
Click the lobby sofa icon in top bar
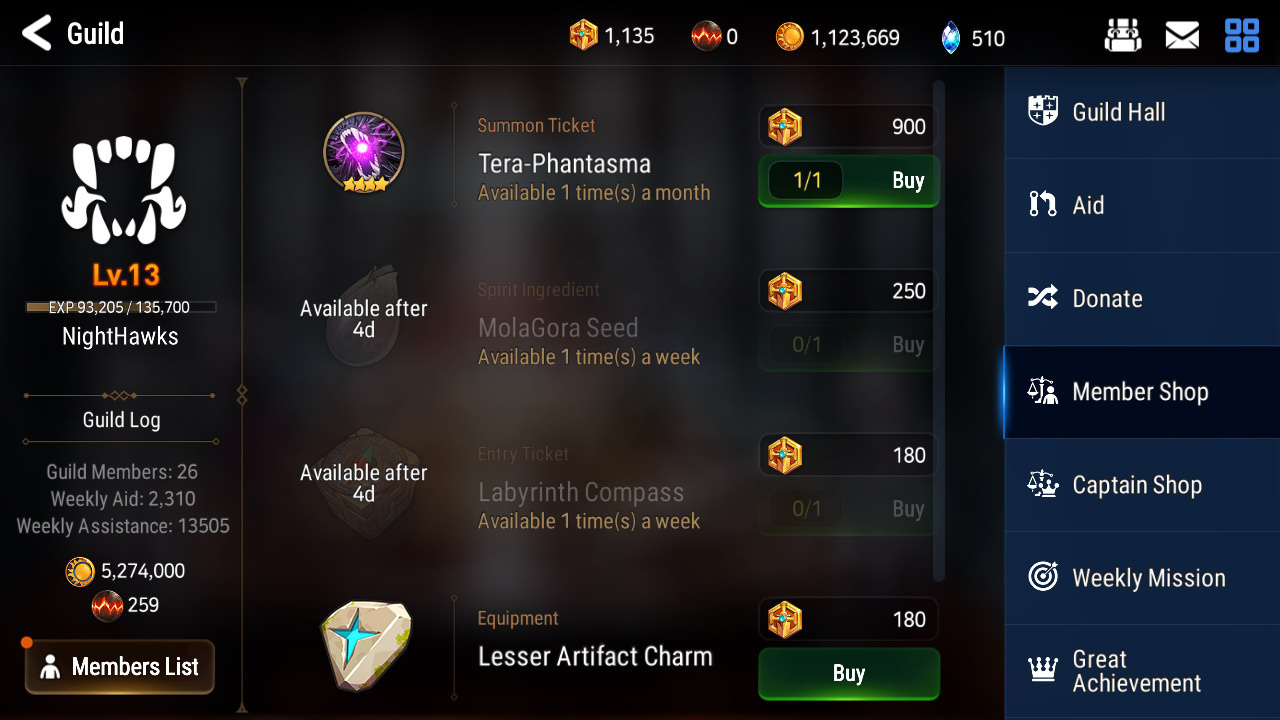tap(1123, 37)
